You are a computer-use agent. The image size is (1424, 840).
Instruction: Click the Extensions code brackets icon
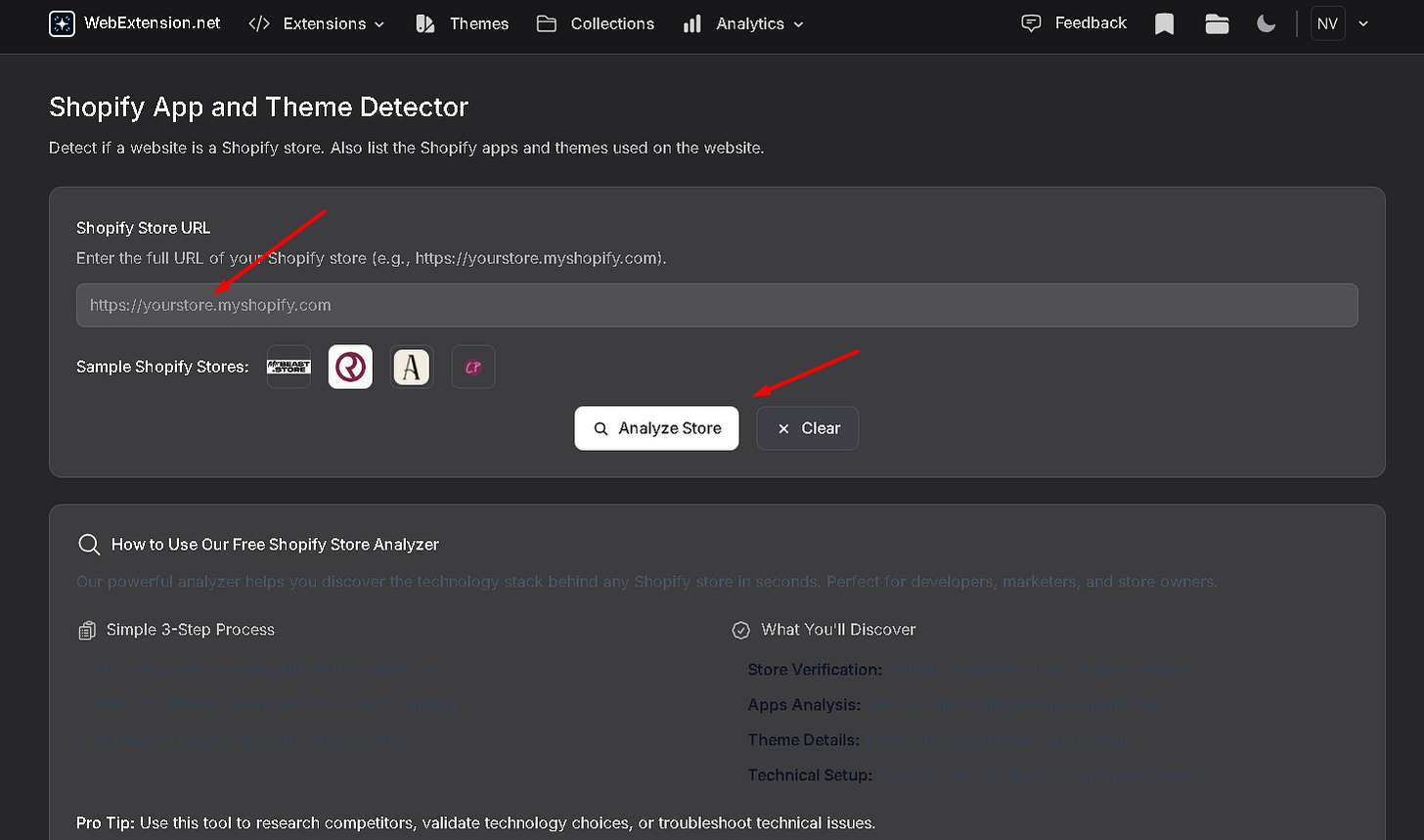coord(259,23)
